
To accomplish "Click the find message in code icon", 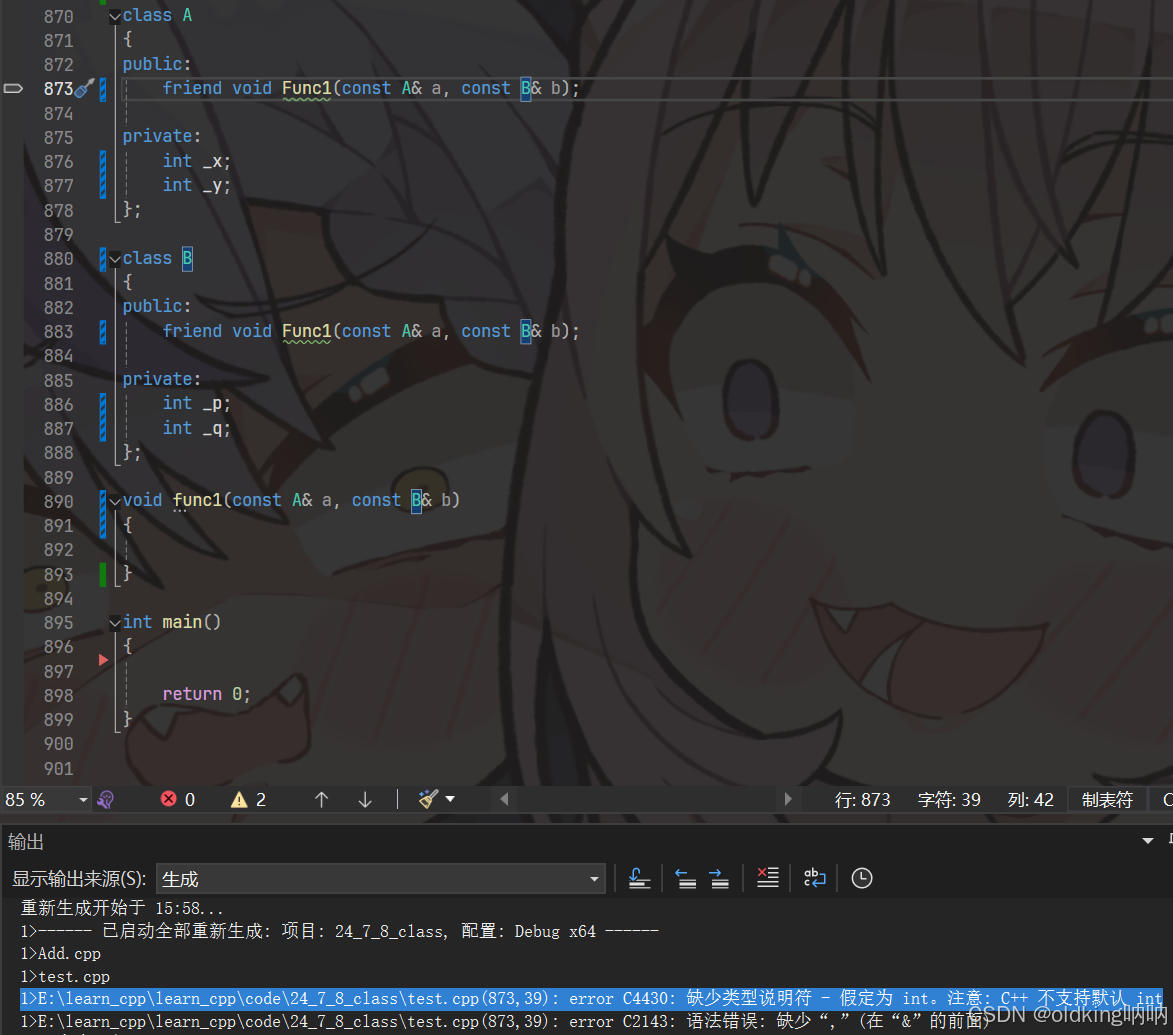I will point(639,878).
